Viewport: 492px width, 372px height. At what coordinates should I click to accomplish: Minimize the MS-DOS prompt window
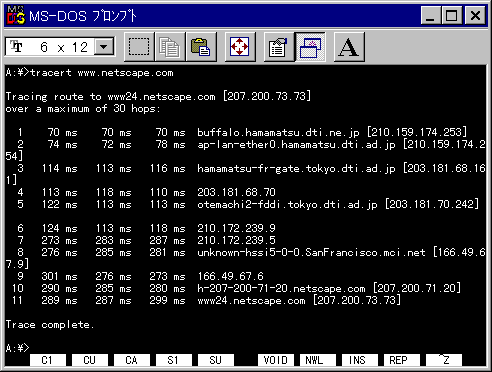pyautogui.click(x=431, y=15)
